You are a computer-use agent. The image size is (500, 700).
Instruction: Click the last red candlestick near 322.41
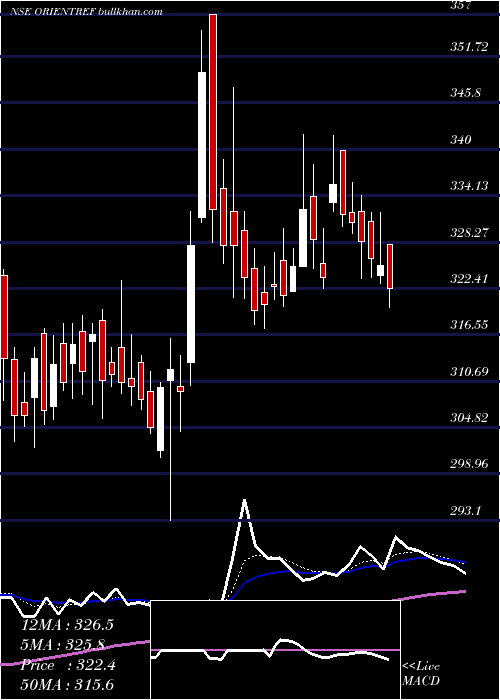pyautogui.click(x=390, y=267)
